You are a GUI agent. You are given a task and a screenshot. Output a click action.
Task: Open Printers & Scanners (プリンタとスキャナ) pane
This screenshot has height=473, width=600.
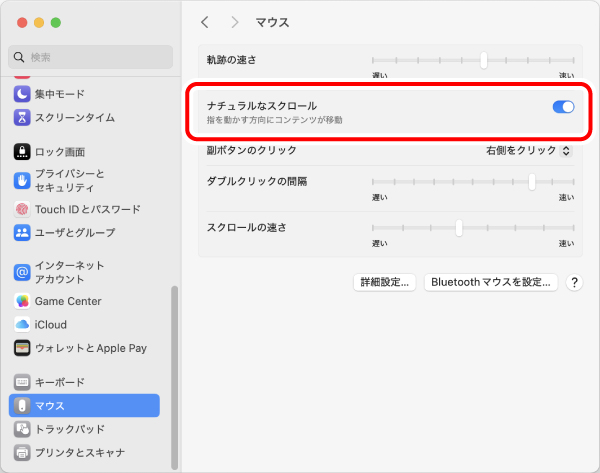pos(80,452)
